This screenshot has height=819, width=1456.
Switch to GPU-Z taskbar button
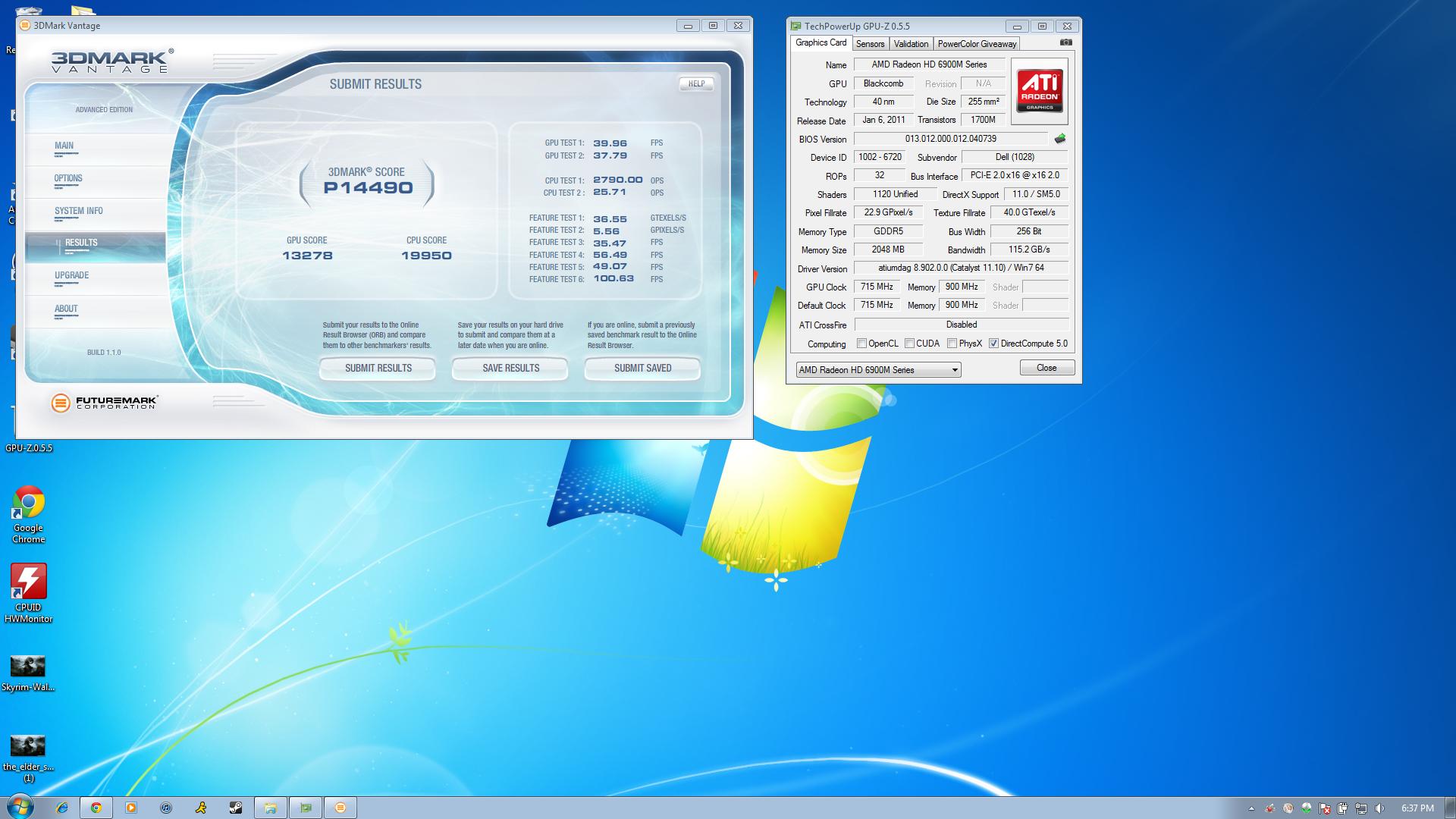pyautogui.click(x=306, y=808)
